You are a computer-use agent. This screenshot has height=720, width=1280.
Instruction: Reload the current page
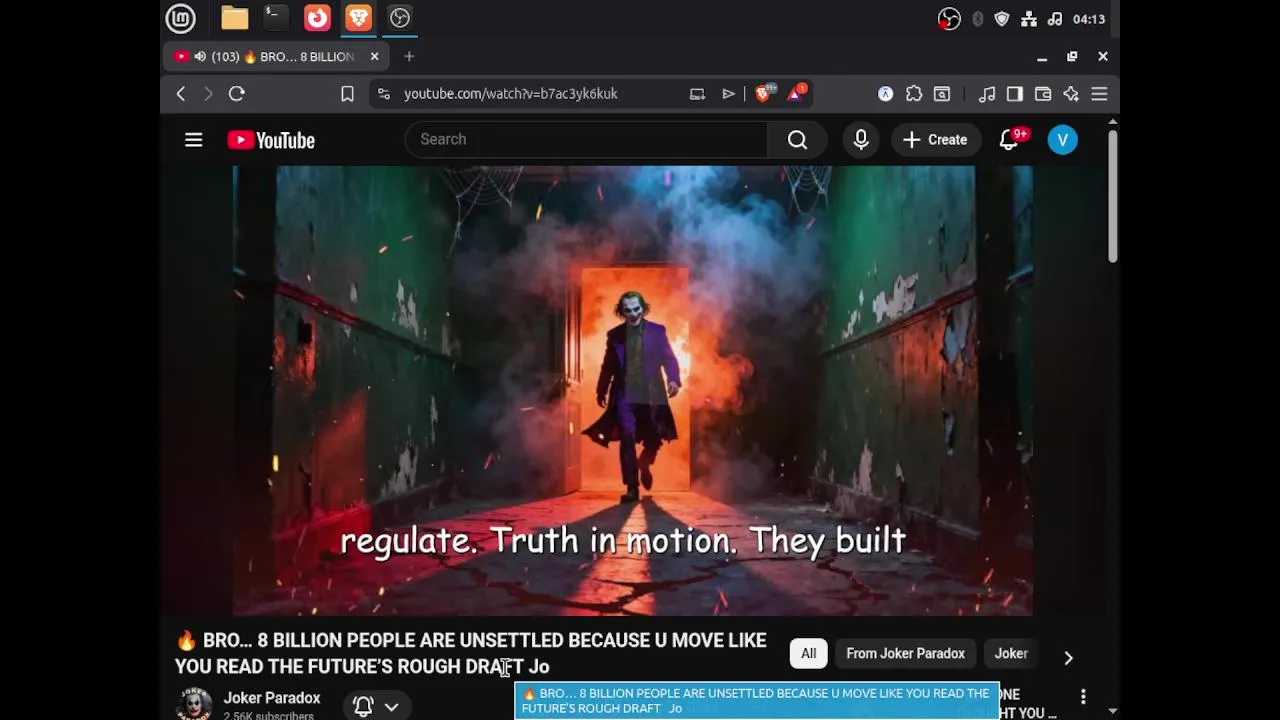(x=237, y=94)
